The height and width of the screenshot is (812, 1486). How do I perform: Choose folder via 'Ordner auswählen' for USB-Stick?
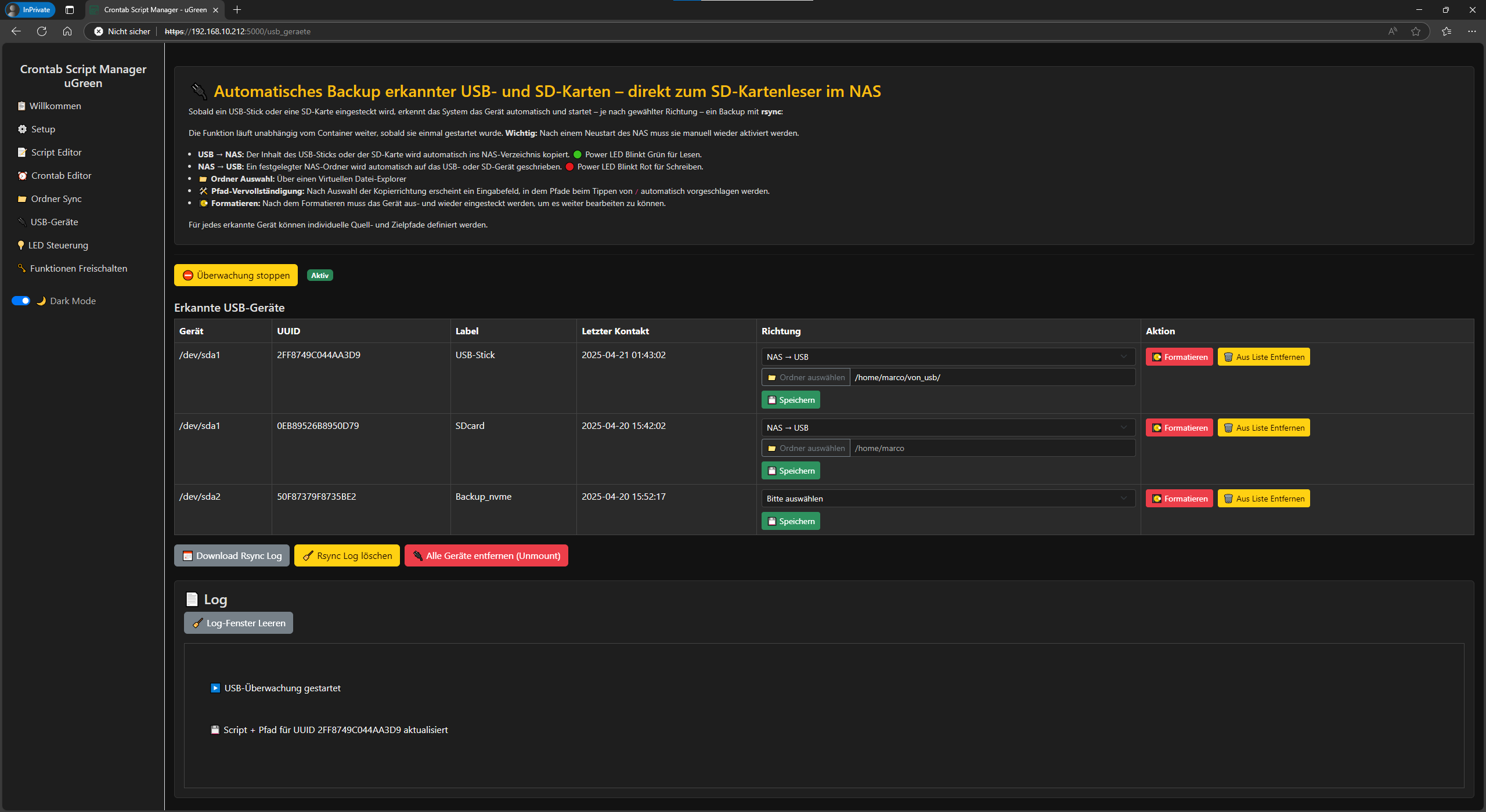click(x=806, y=377)
